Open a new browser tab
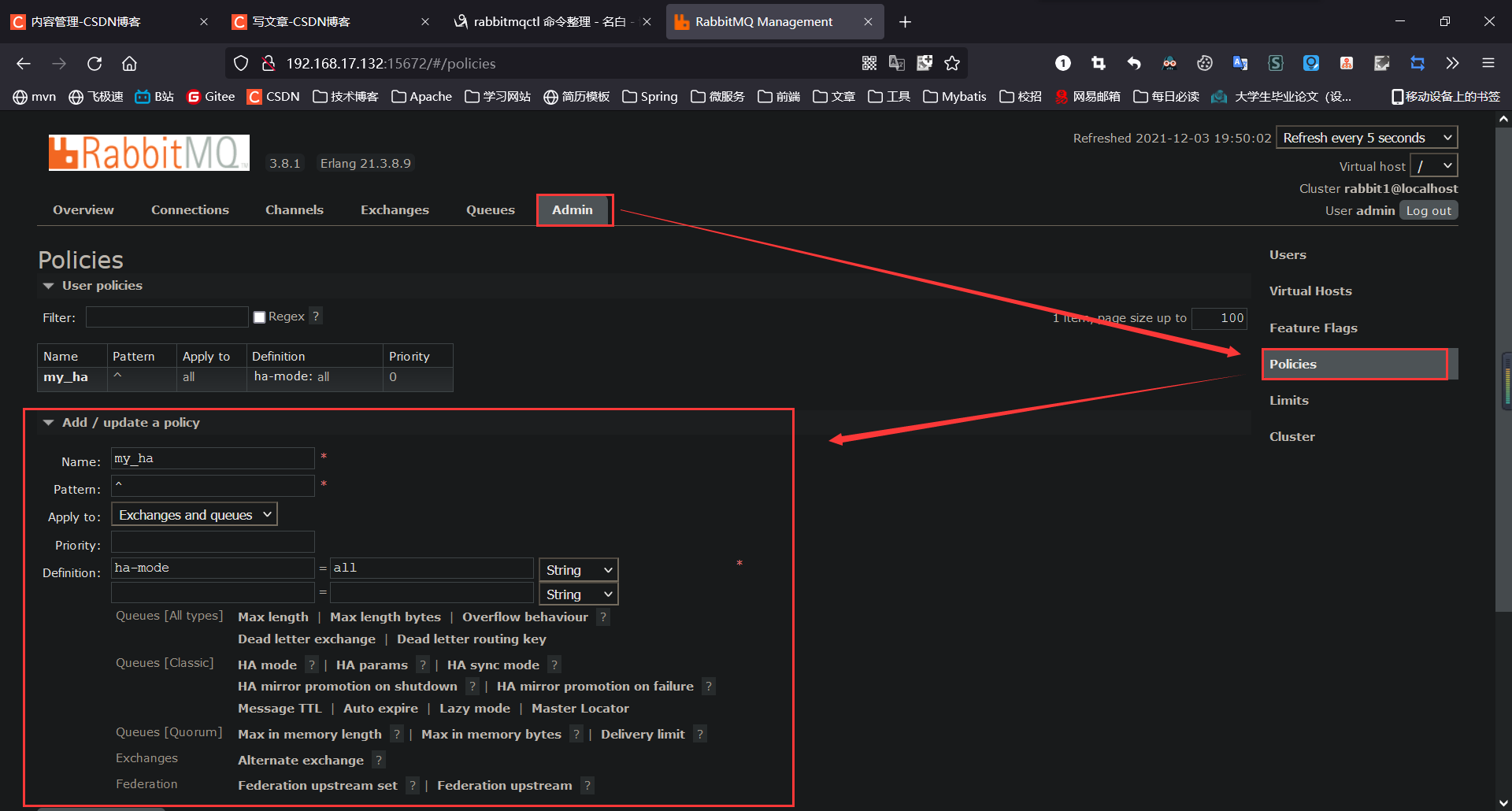This screenshot has width=1512, height=811. pyautogui.click(x=905, y=22)
